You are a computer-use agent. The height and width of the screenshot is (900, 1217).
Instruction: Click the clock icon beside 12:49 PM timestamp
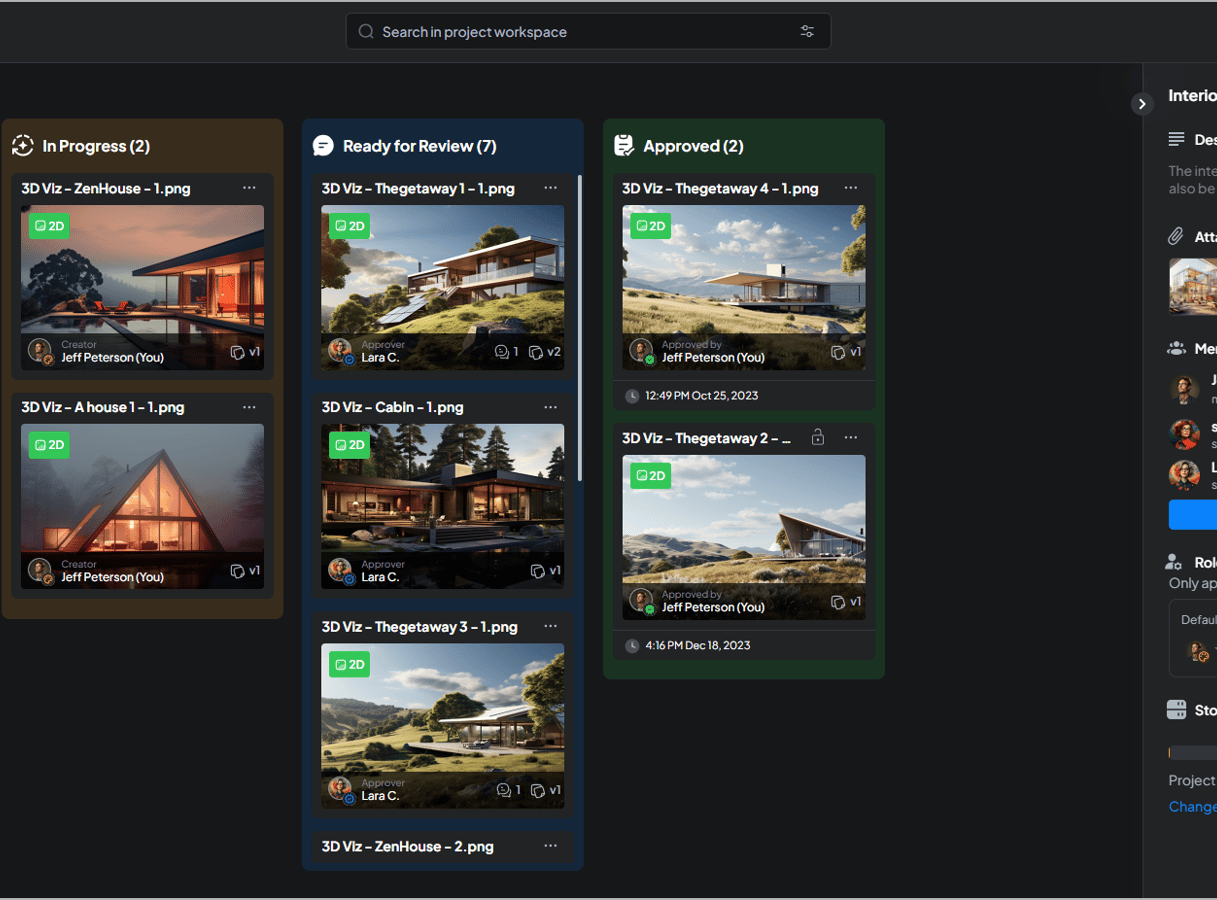pos(632,396)
